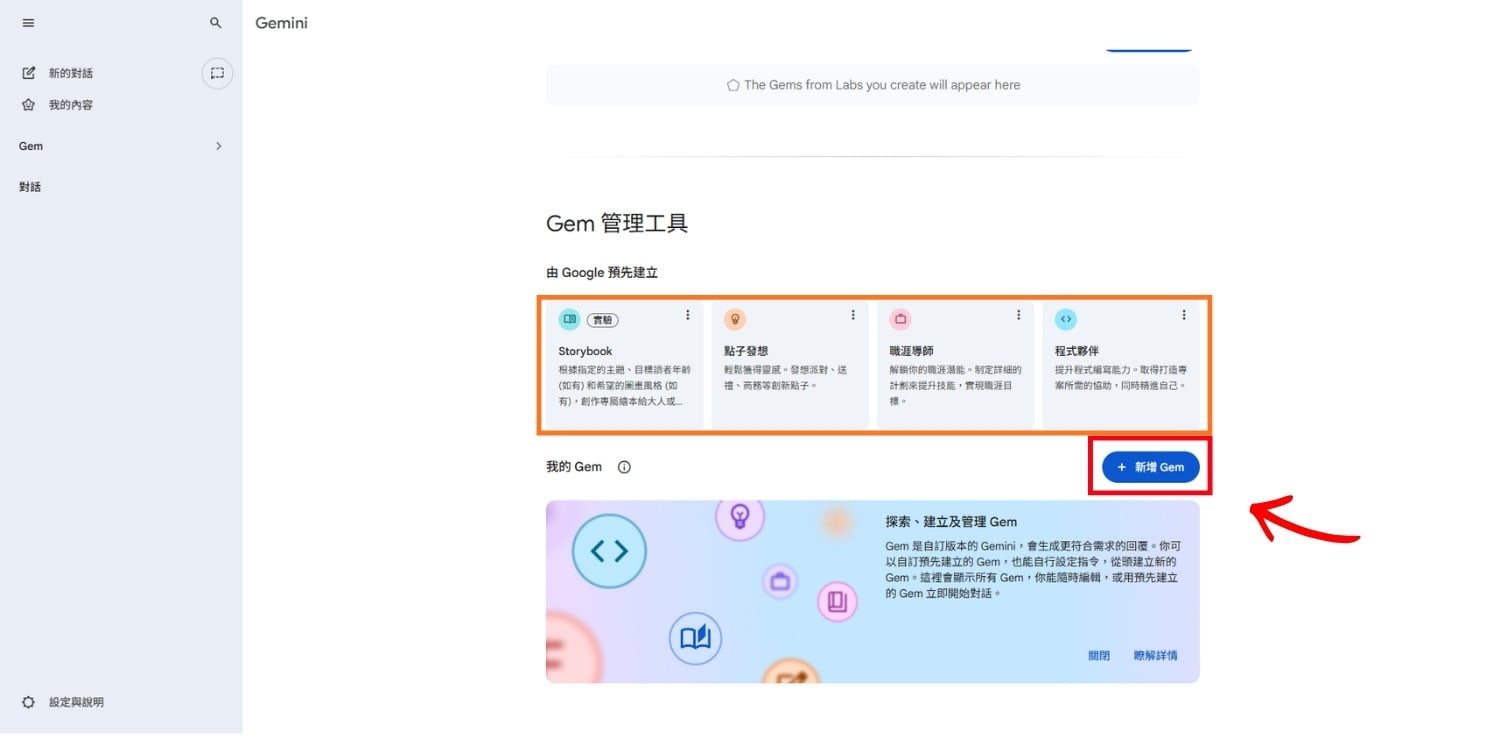The image size is (1500, 738).
Task: Click the expand icon beside 新的對話
Action: click(217, 72)
